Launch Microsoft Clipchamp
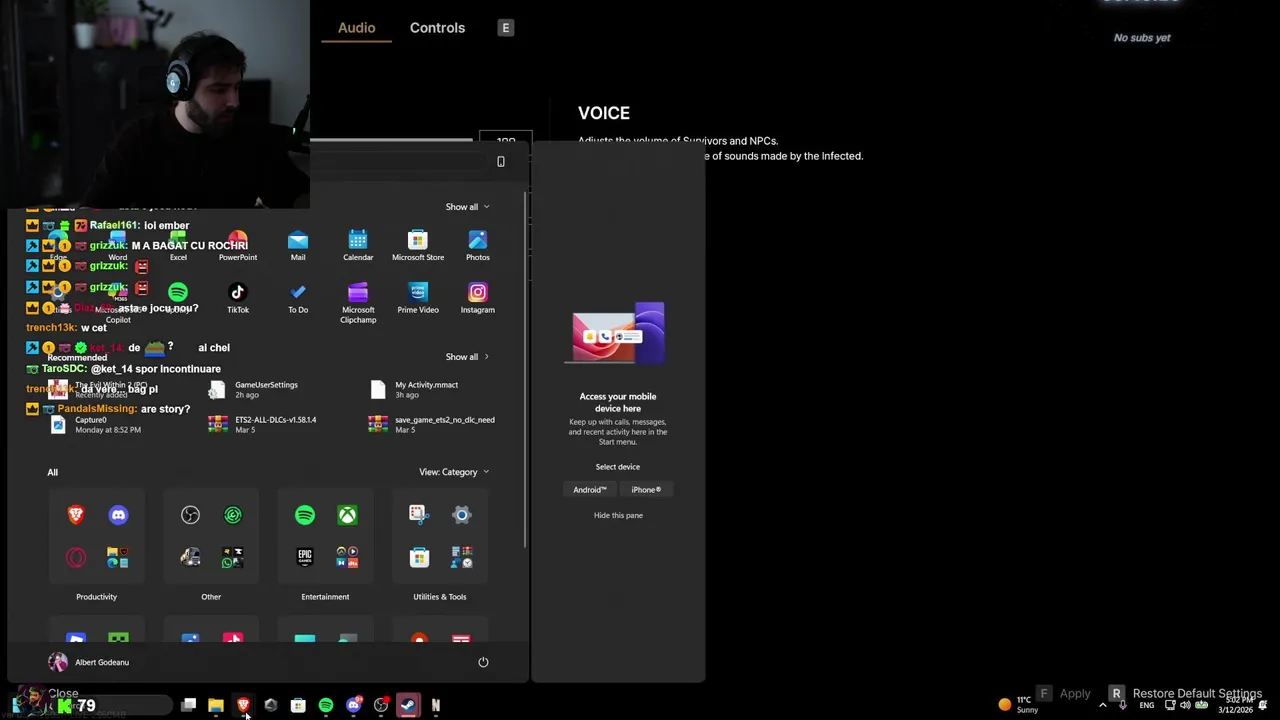Viewport: 1280px width, 720px height. [x=358, y=302]
